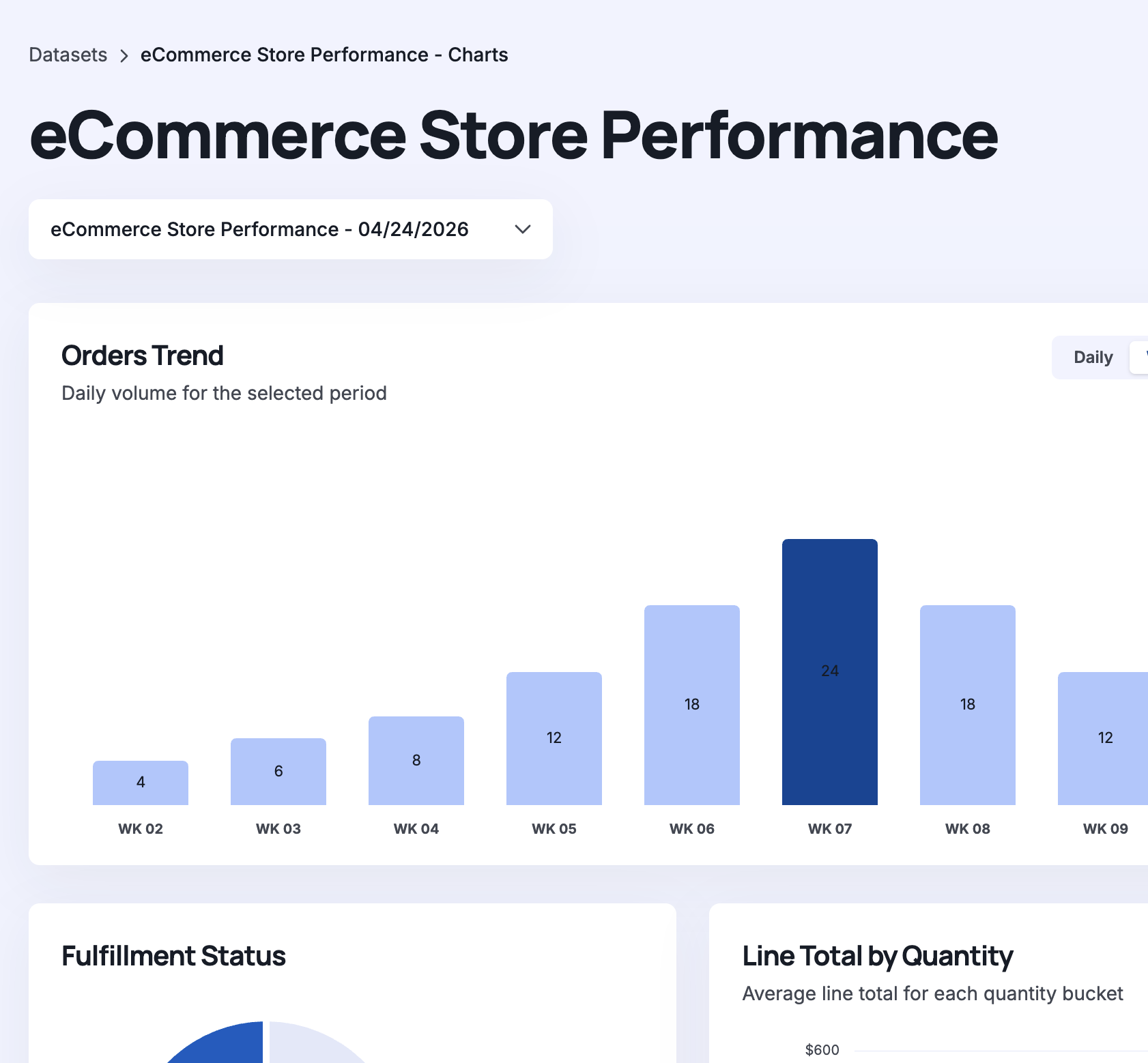Click the WK 04 bar showing 8
The width and height of the screenshot is (1148, 1063).
point(416,760)
